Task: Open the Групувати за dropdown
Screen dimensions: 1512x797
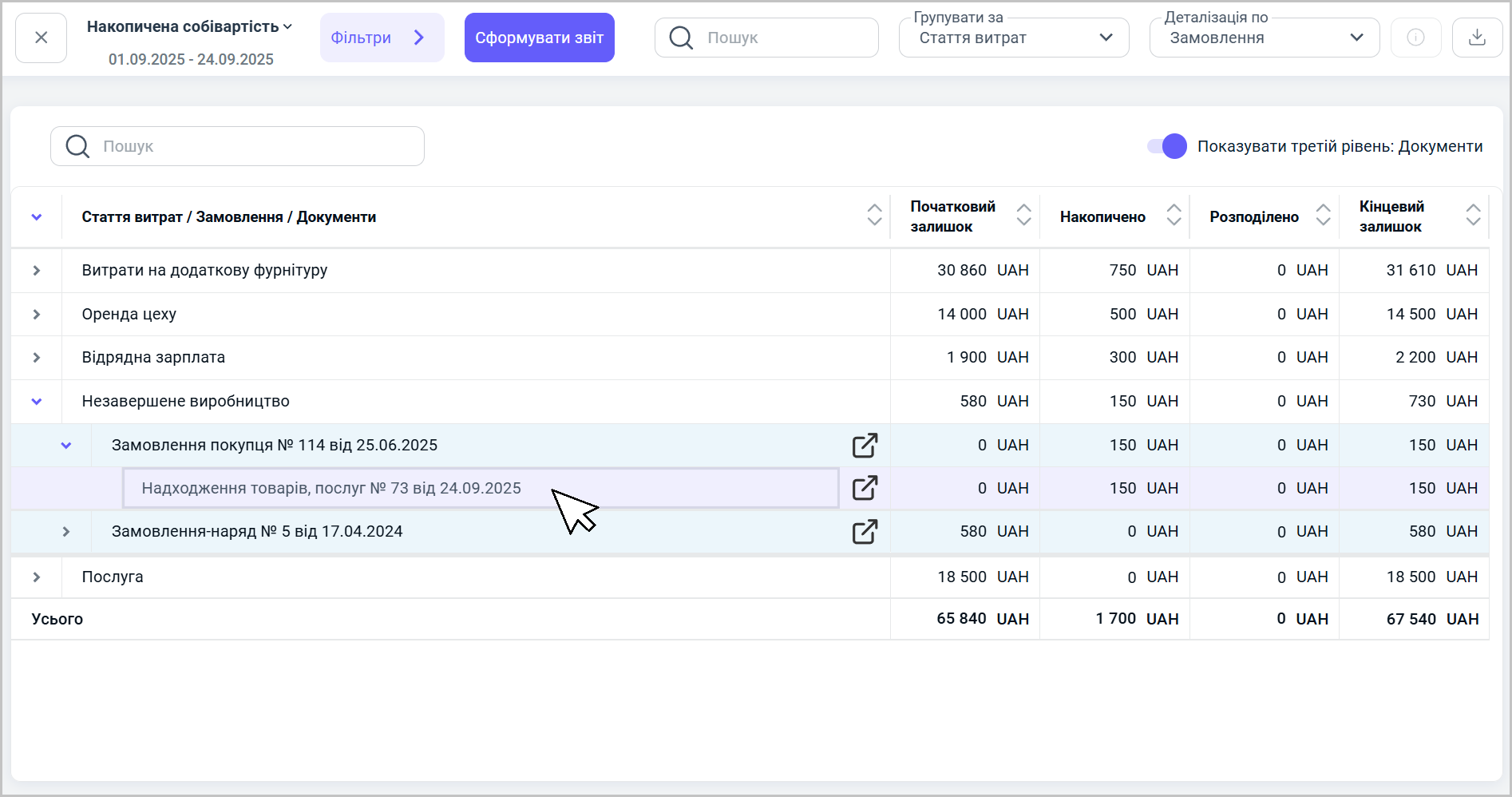Action: 1013,38
